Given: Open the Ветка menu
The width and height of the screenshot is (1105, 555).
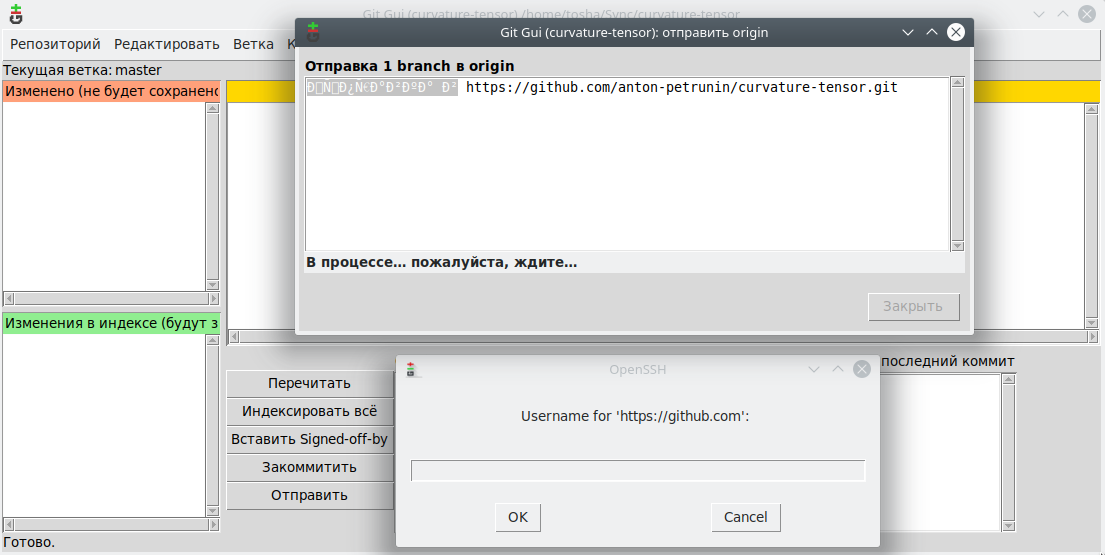Looking at the screenshot, I should pos(254,44).
